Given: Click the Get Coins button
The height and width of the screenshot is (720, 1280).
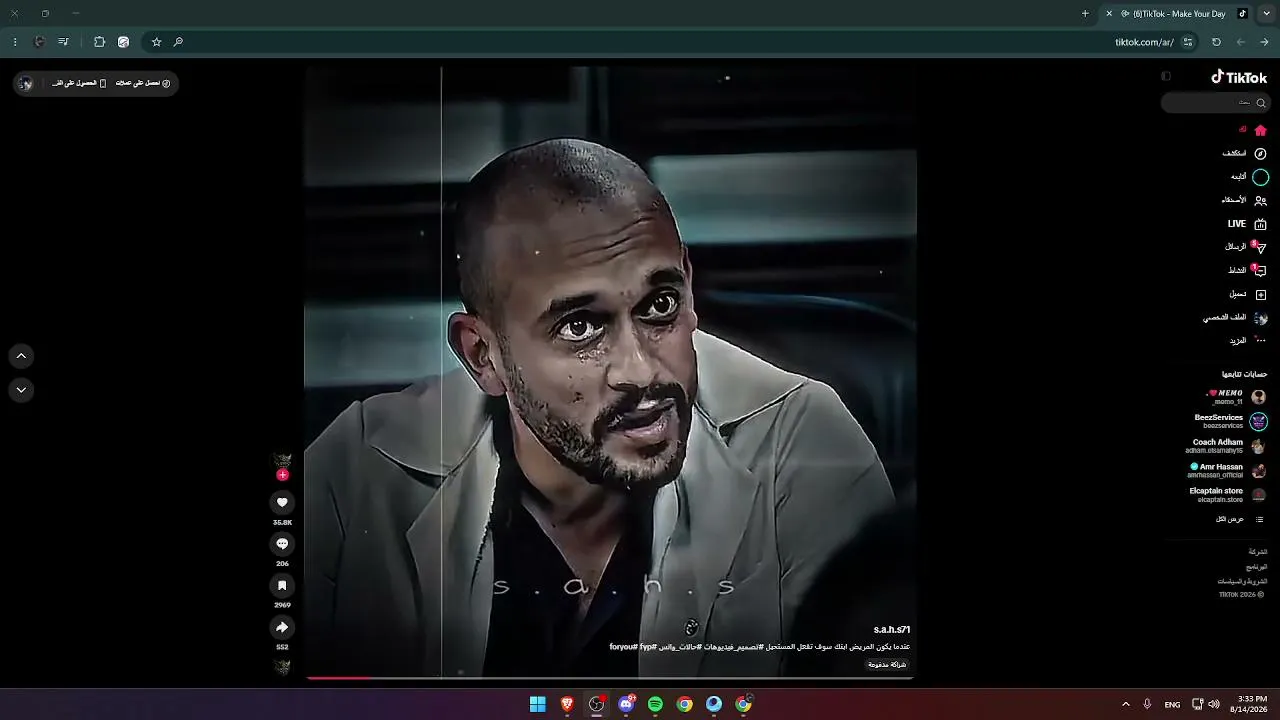Looking at the screenshot, I should click(x=143, y=83).
